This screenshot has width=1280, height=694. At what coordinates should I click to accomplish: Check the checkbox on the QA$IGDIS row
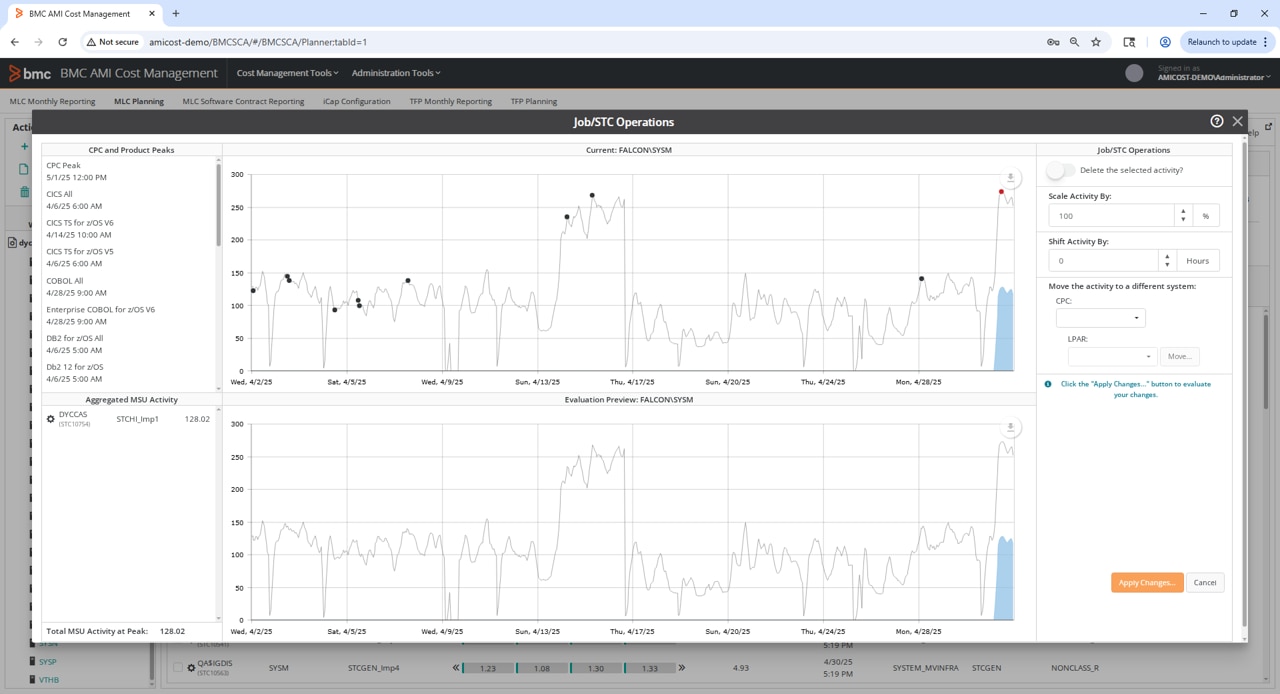point(177,667)
